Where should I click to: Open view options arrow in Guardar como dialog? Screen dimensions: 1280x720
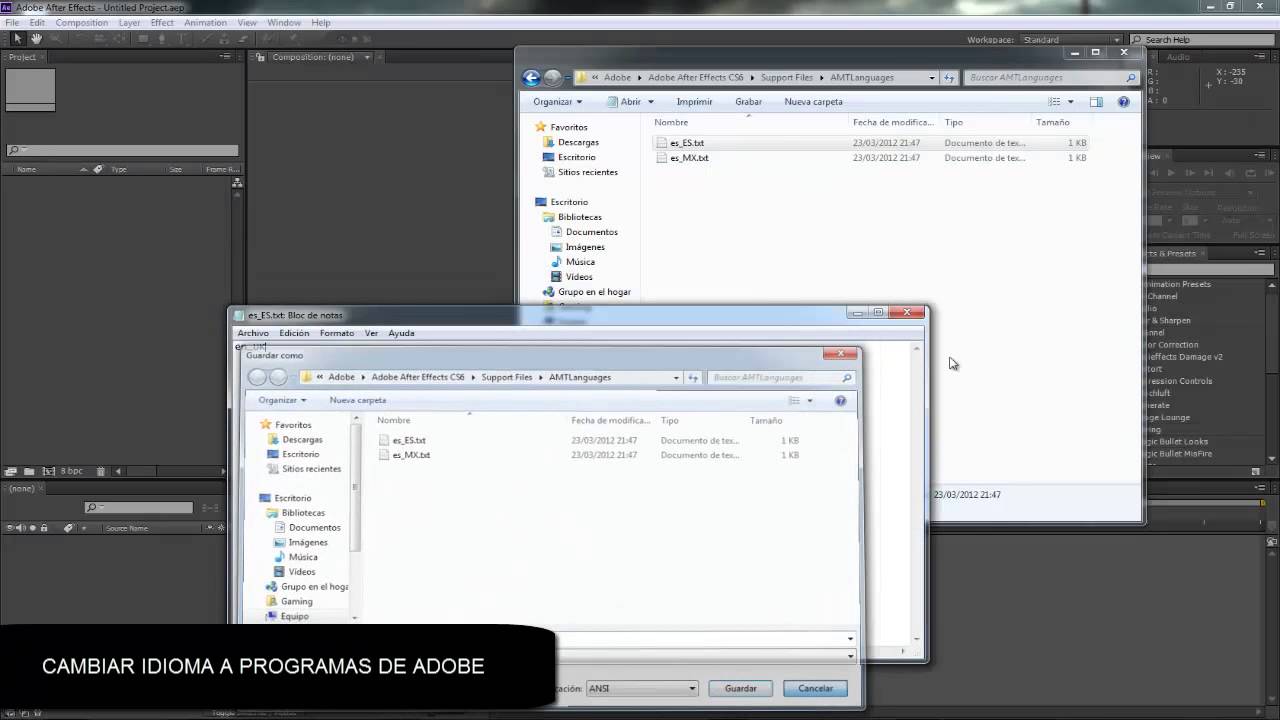tap(810, 400)
